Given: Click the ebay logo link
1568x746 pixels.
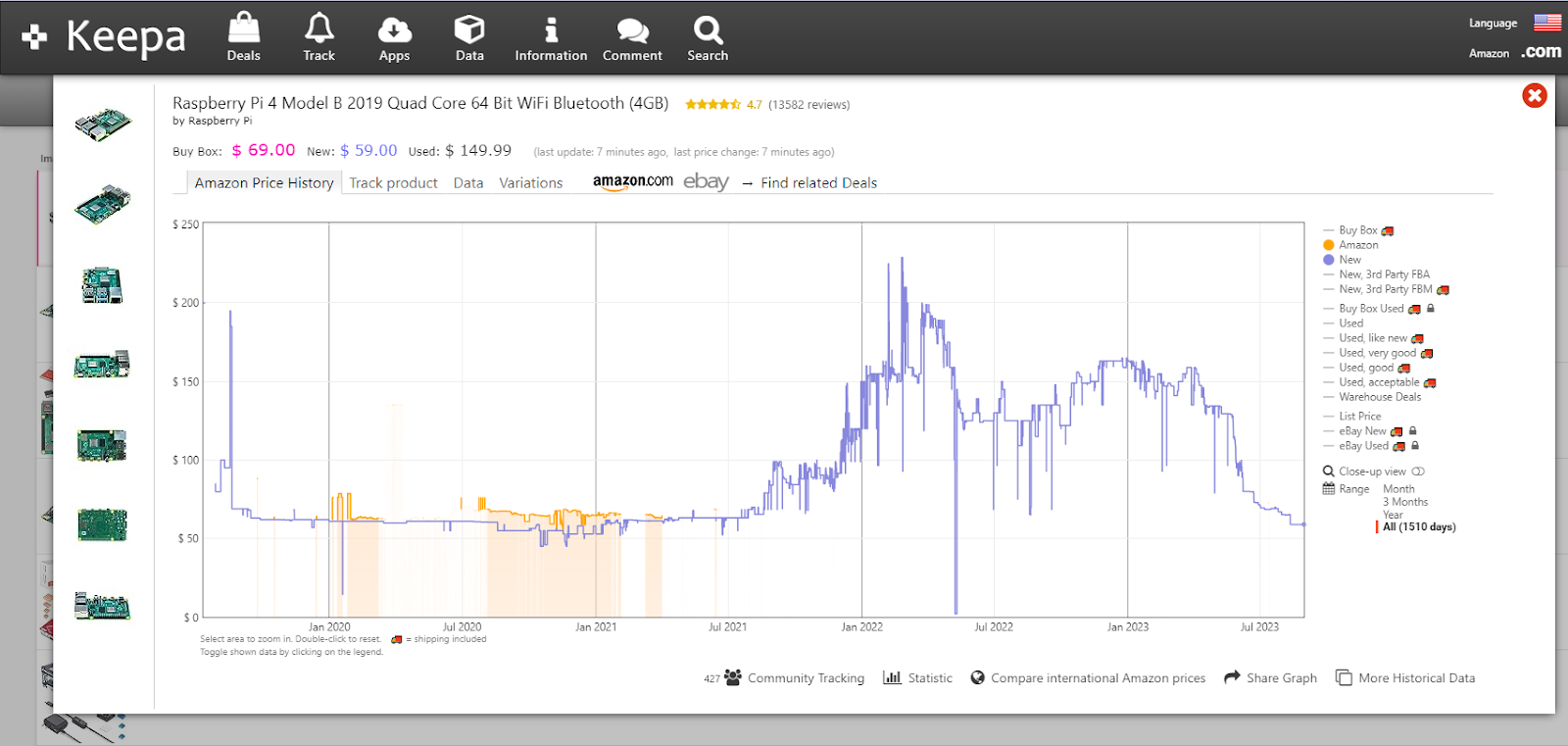Looking at the screenshot, I should pyautogui.click(x=706, y=181).
